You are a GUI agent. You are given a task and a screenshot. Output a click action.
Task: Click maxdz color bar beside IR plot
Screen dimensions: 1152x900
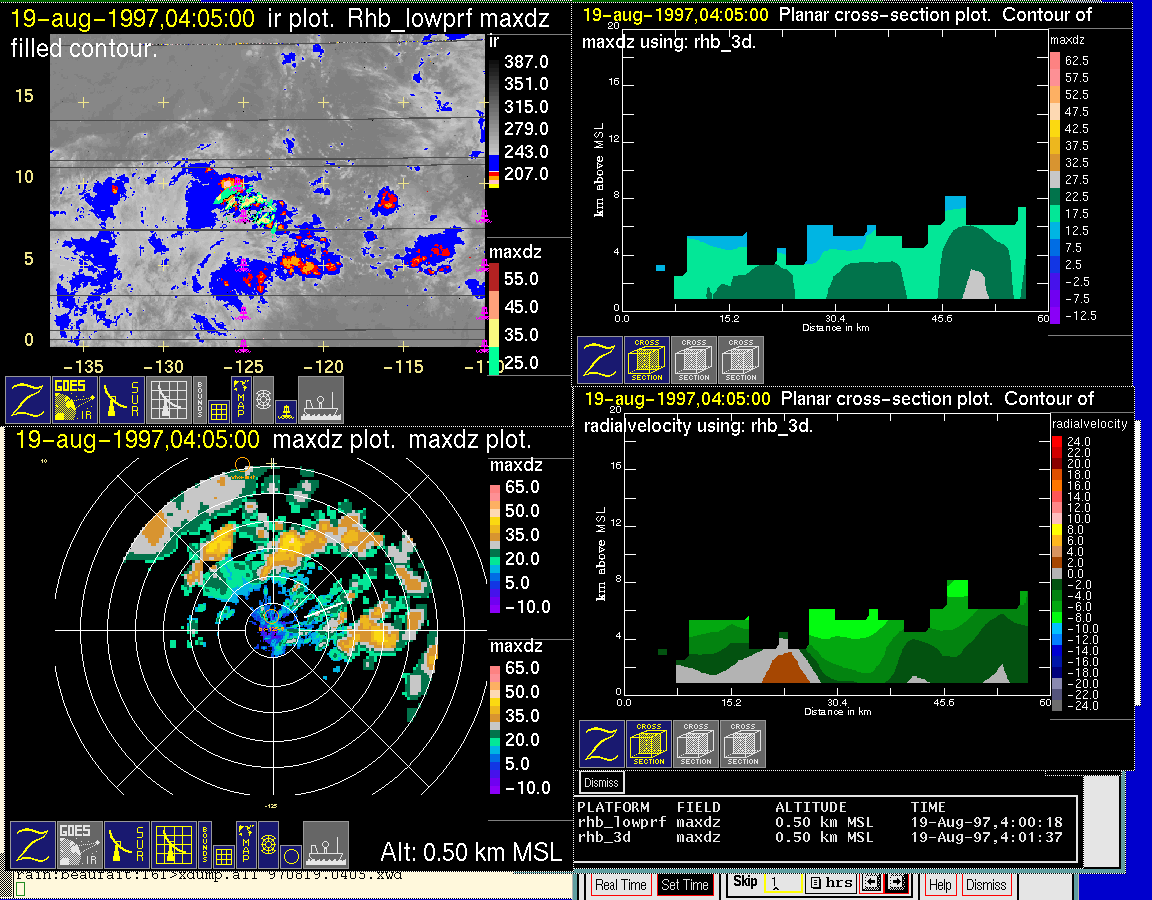pyautogui.click(x=494, y=320)
